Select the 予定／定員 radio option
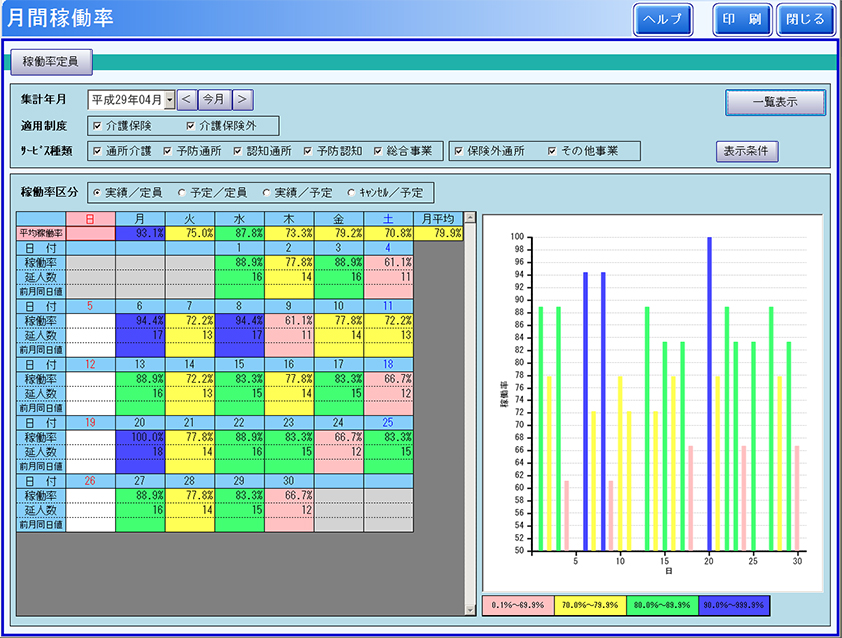The image size is (842, 638). coord(182,193)
